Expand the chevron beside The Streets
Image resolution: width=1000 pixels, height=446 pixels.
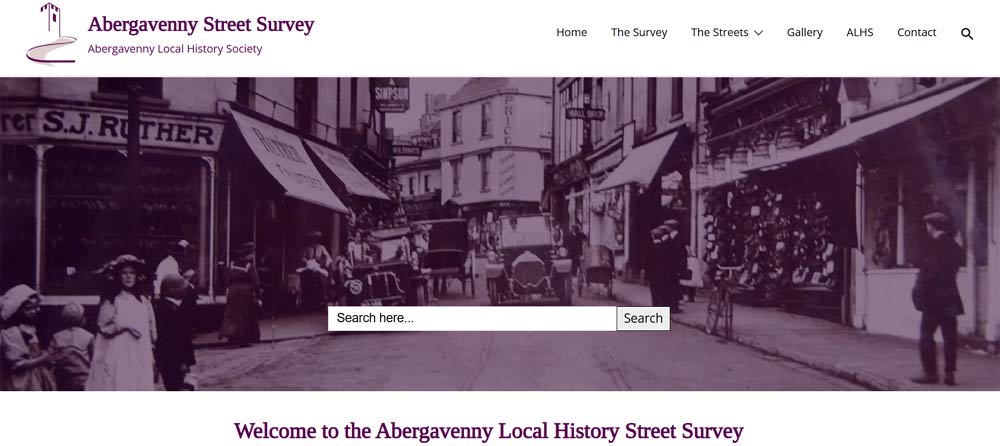click(758, 33)
